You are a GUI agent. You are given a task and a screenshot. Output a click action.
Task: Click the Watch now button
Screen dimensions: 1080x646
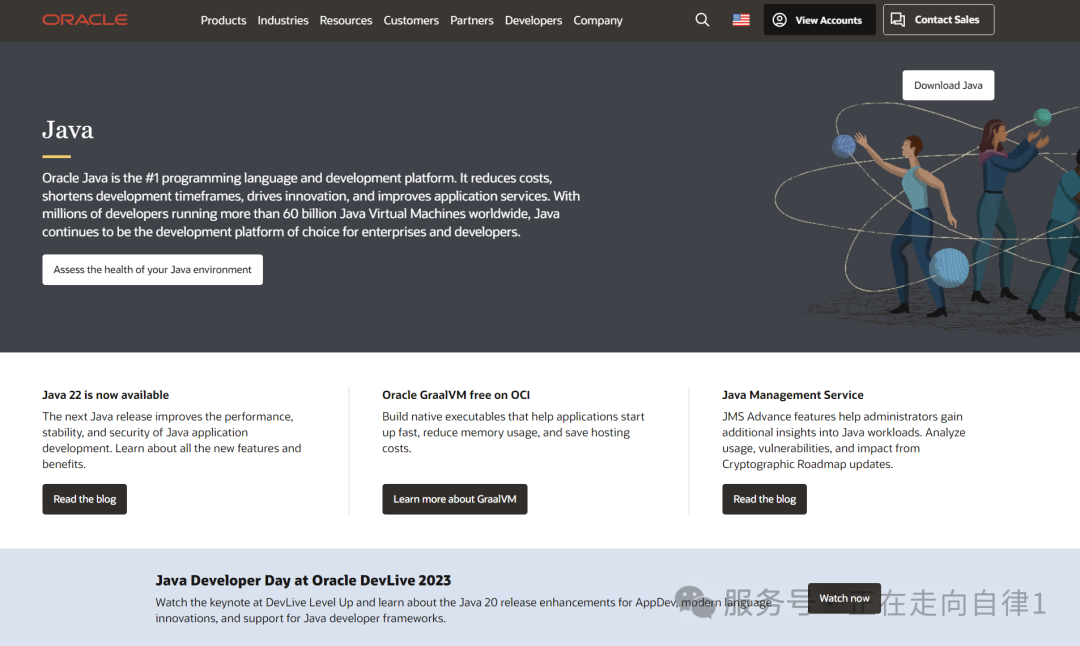844,598
